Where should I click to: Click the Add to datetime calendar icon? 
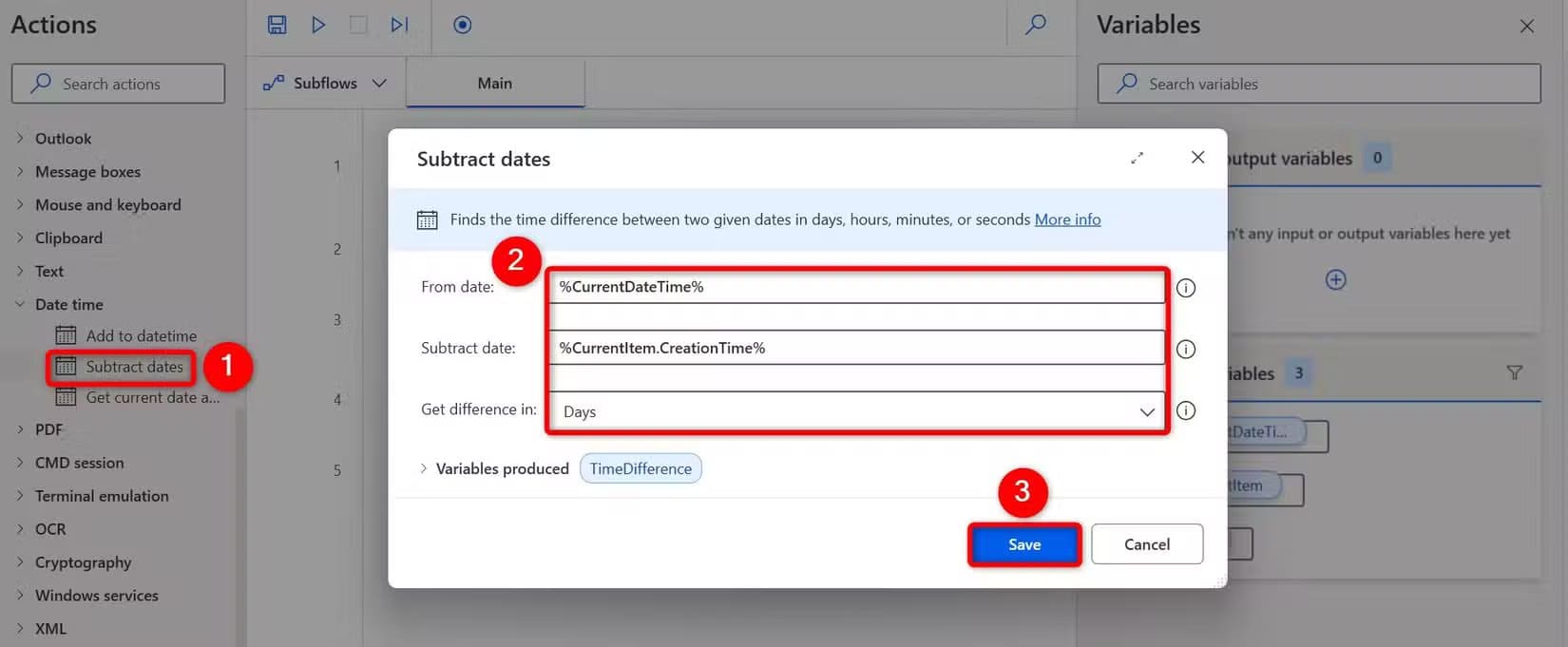66,335
